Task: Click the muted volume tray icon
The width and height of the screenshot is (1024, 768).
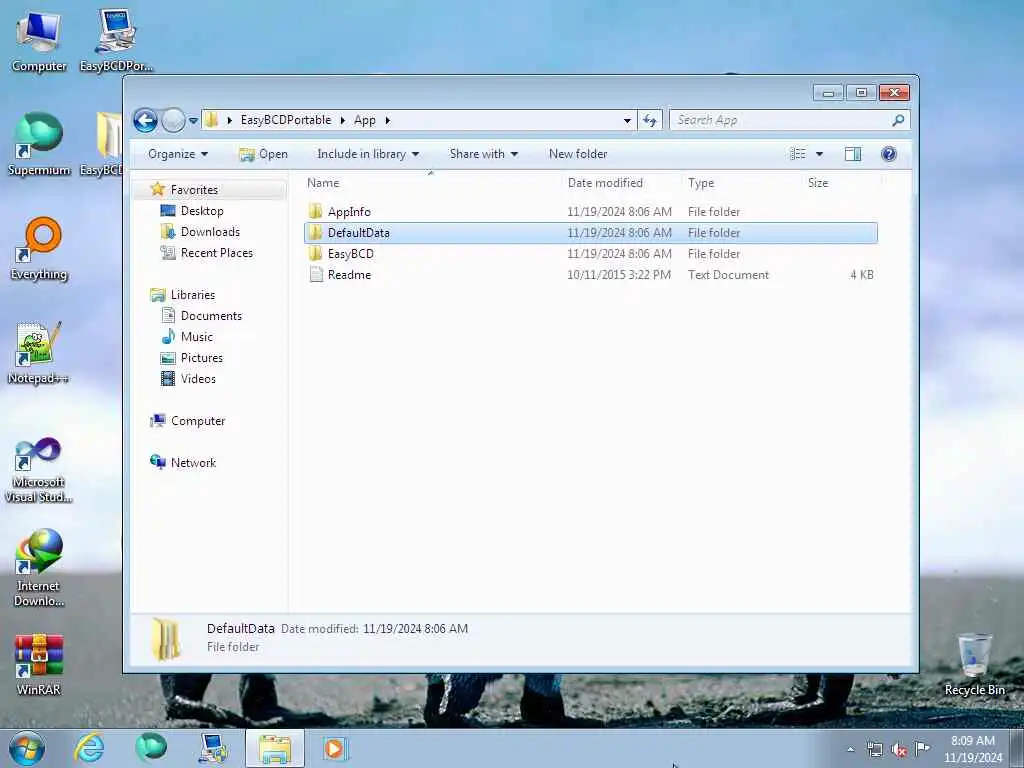Action: pyautogui.click(x=899, y=750)
